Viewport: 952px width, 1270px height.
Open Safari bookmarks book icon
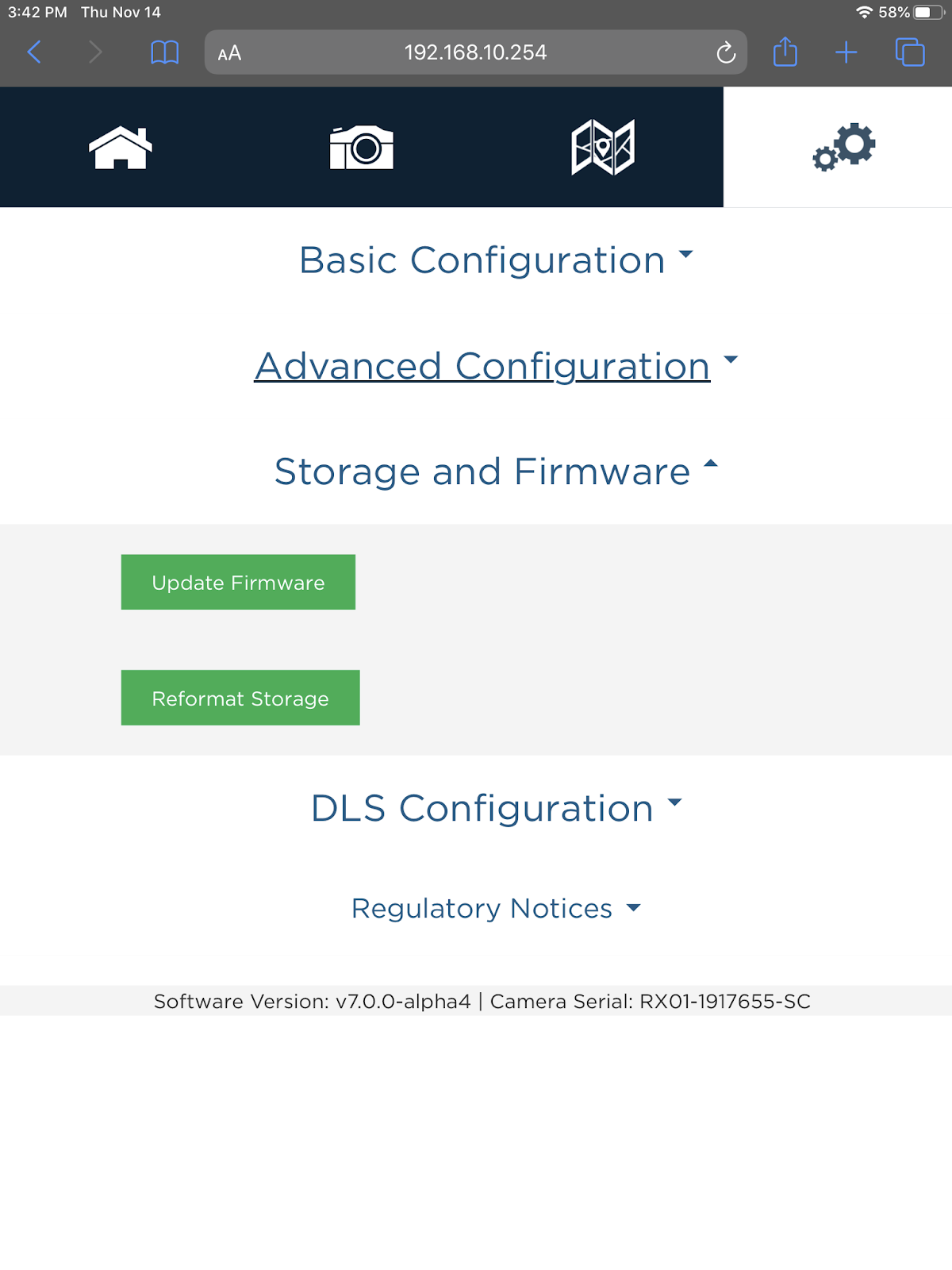164,52
